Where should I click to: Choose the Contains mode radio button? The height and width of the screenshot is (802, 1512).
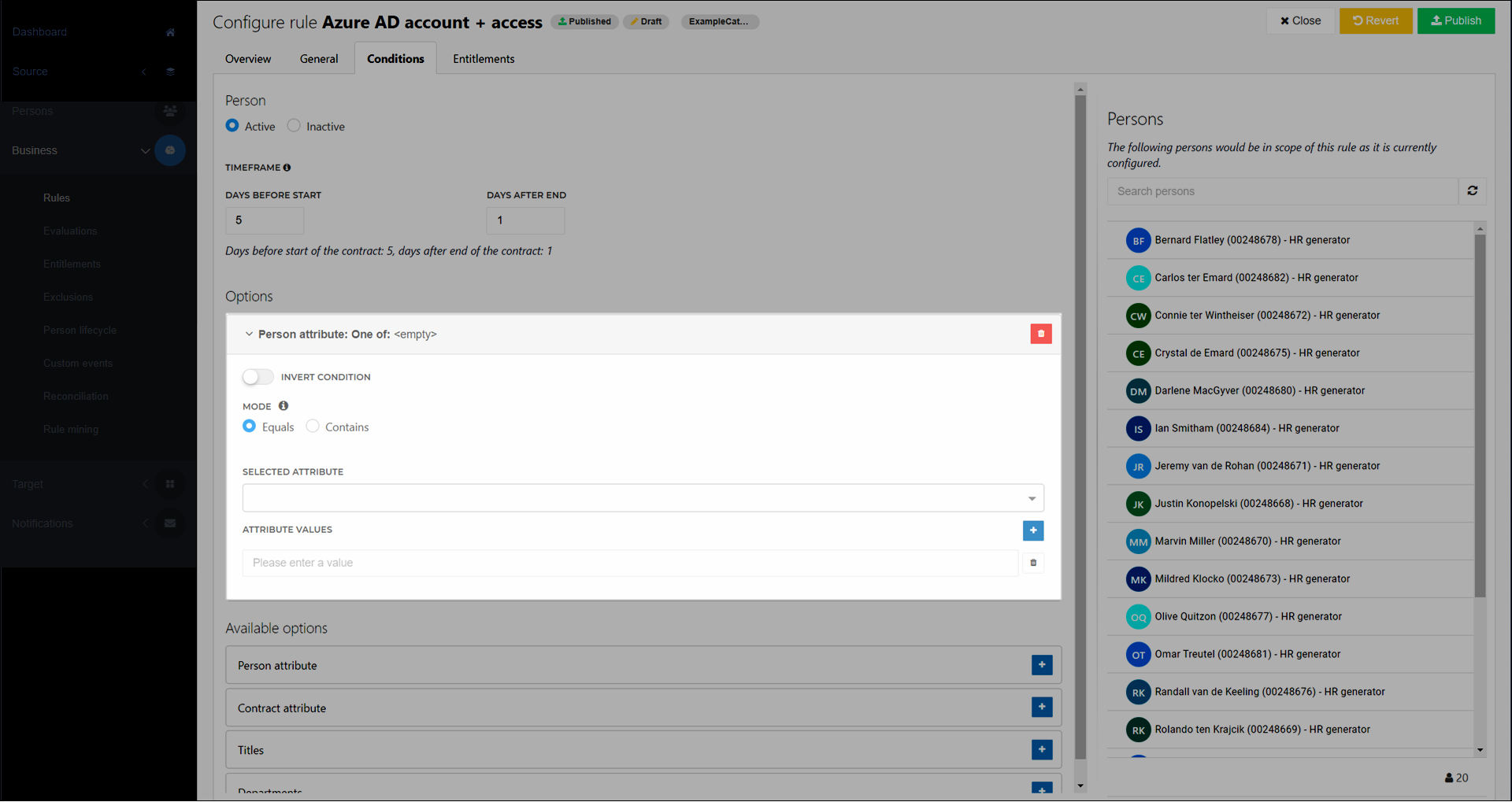pos(313,427)
